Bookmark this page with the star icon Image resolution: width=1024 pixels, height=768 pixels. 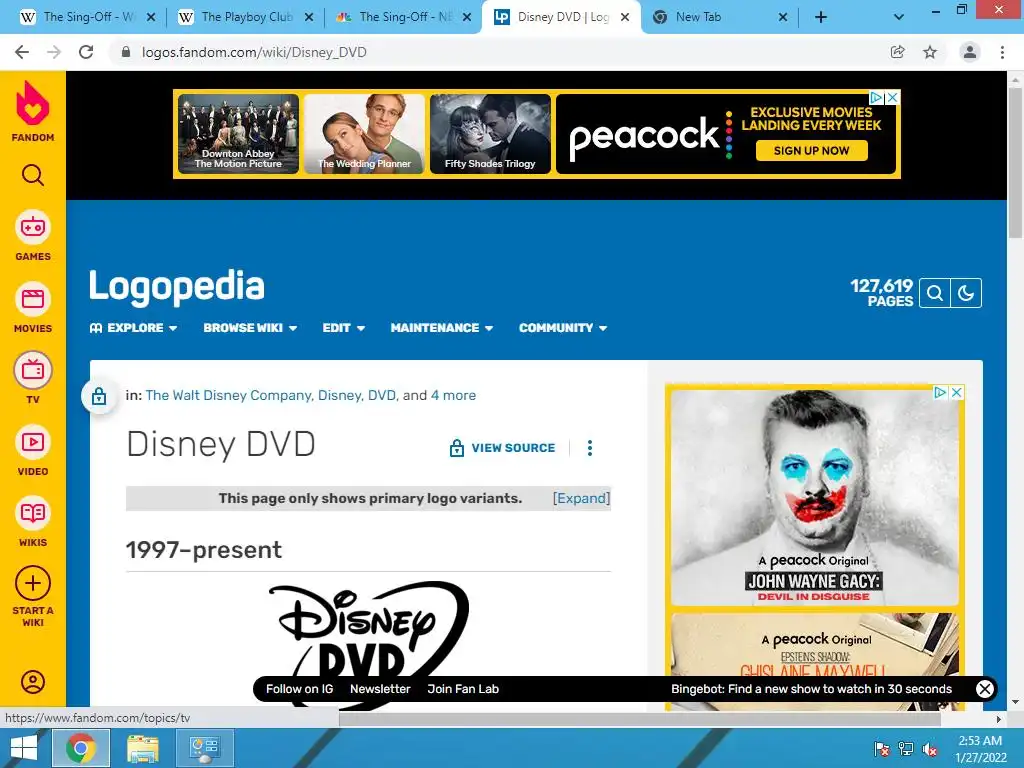(930, 52)
